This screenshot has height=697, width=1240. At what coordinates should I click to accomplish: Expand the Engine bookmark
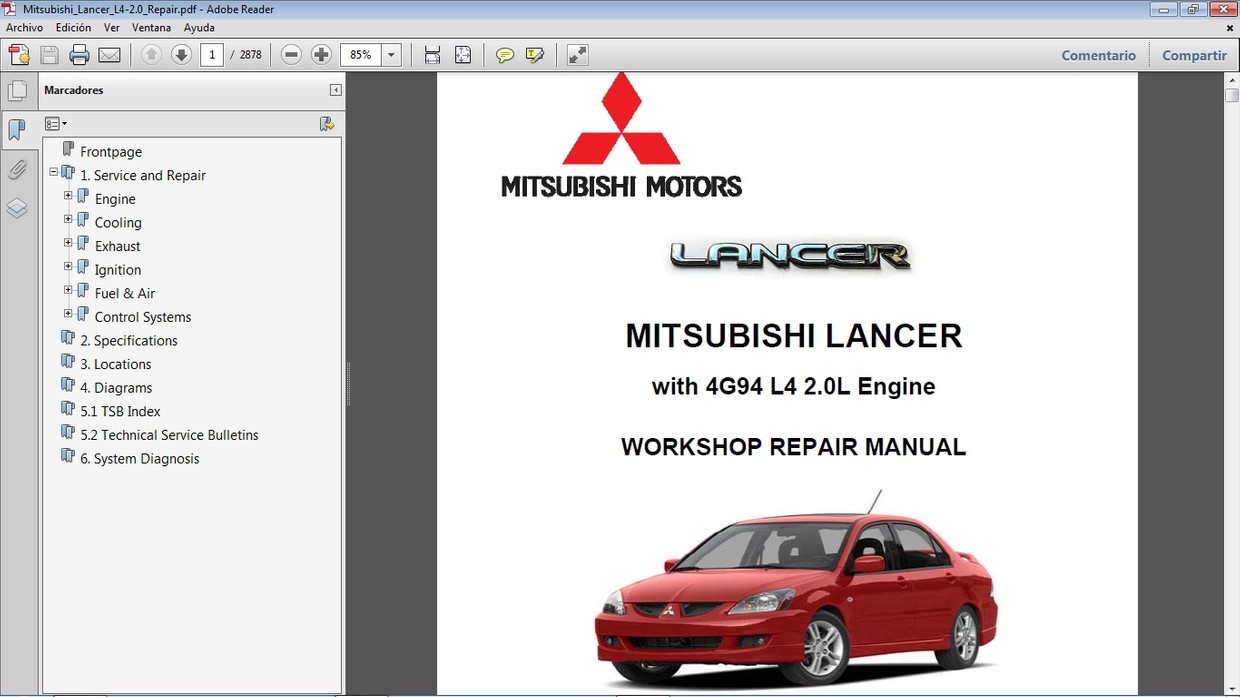(68, 196)
